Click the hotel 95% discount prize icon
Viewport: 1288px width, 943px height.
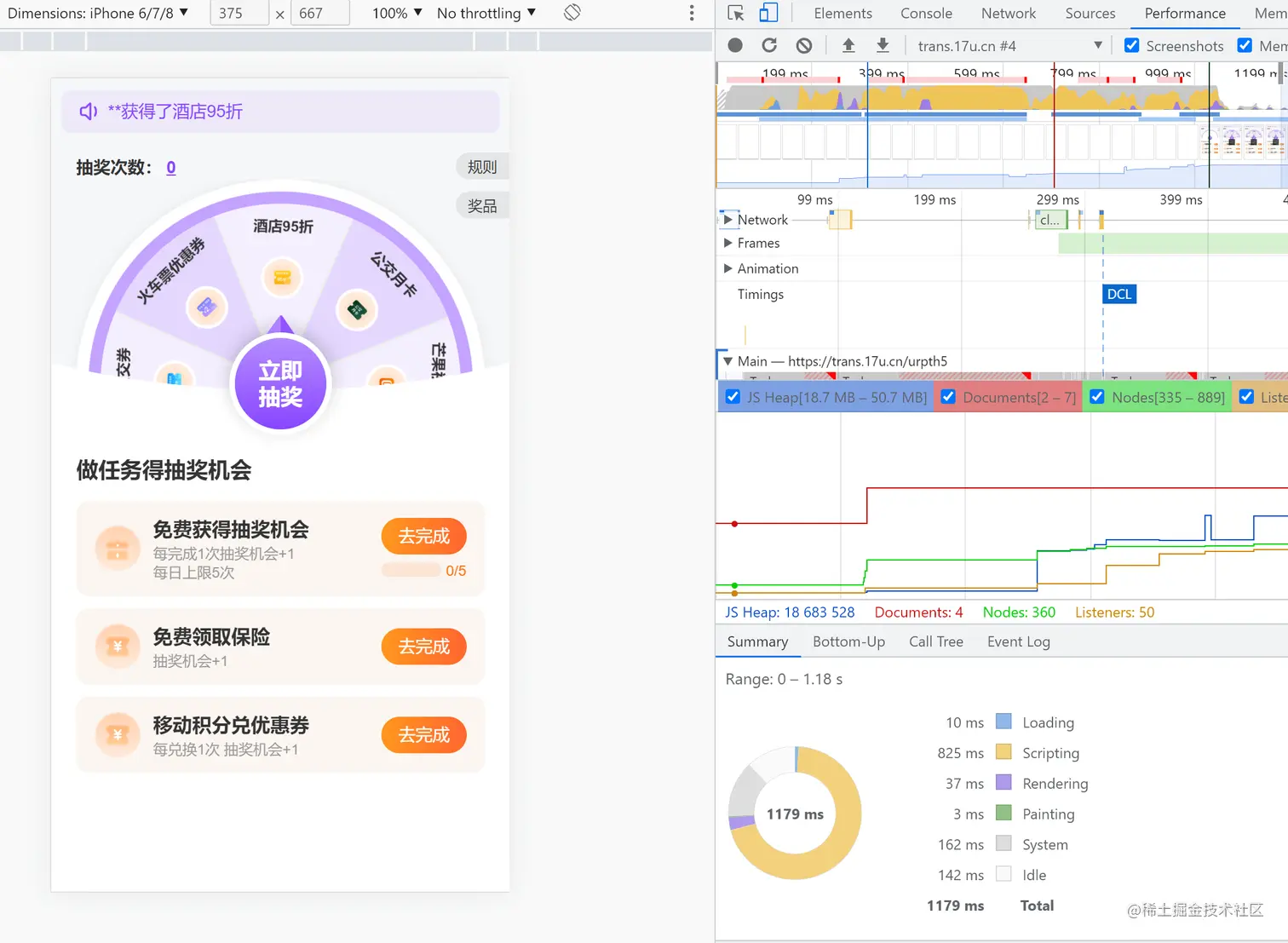point(282,278)
